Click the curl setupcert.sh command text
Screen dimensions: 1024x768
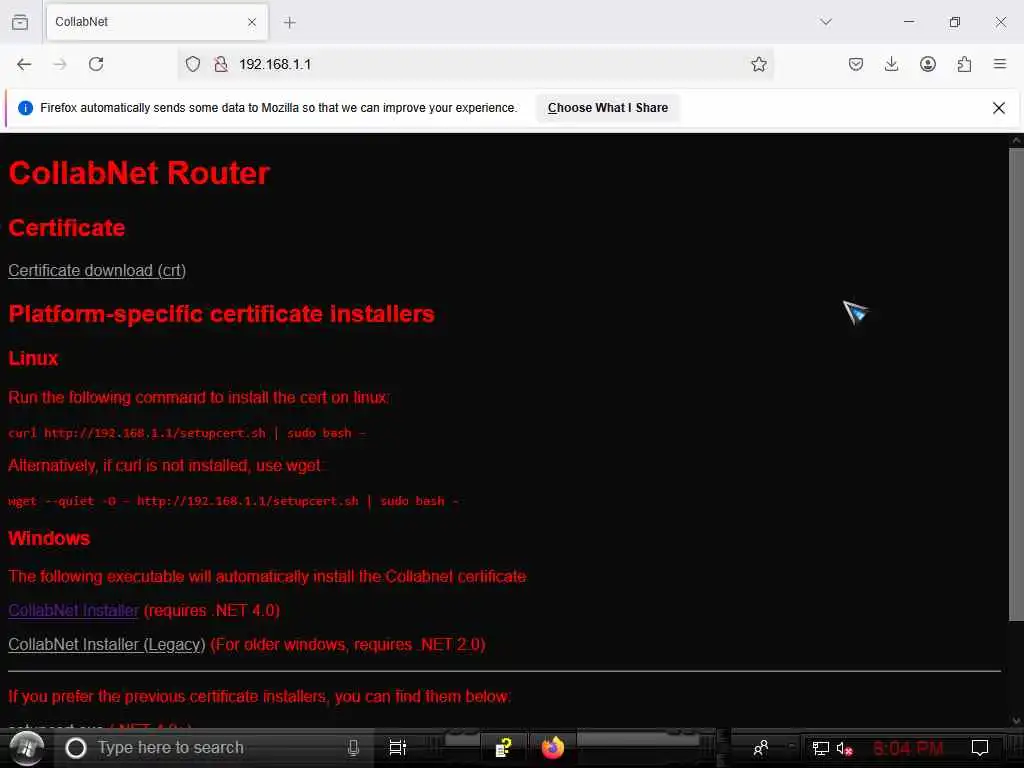pos(187,433)
